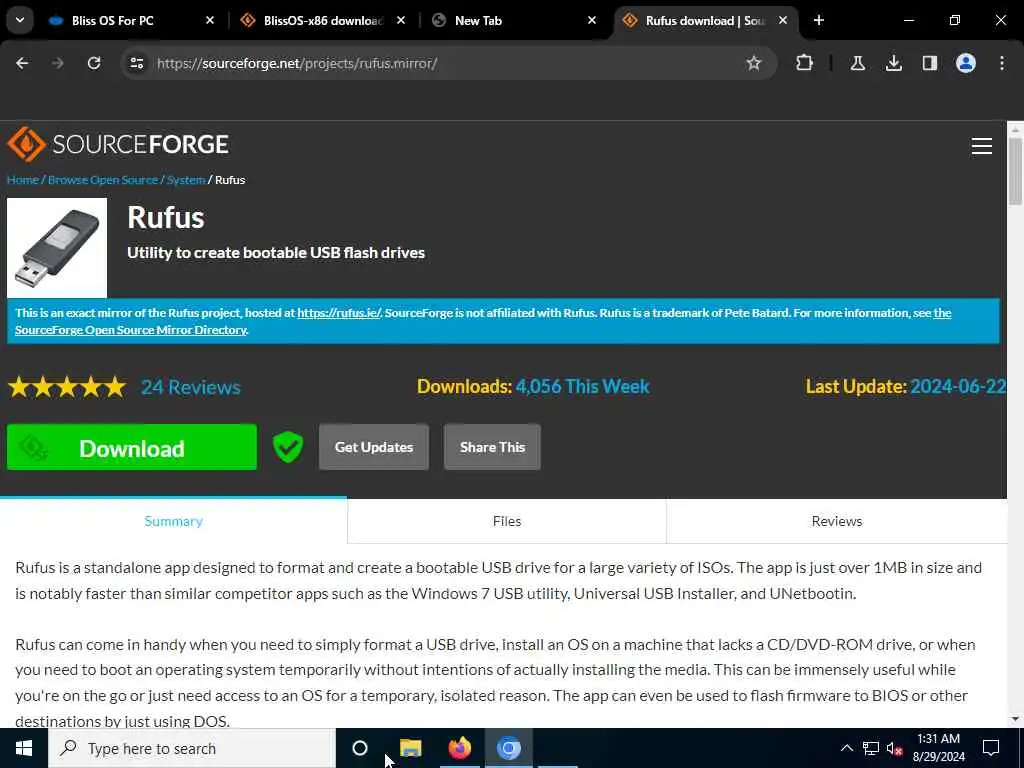Screen dimensions: 1024x768
Task: Close the Rufus download tab
Action: point(783,20)
